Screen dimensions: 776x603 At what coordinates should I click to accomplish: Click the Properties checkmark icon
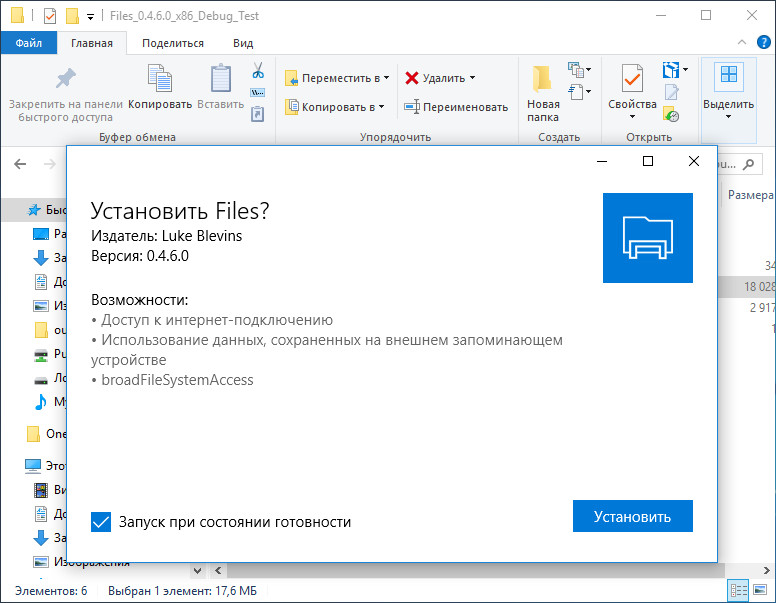(632, 78)
